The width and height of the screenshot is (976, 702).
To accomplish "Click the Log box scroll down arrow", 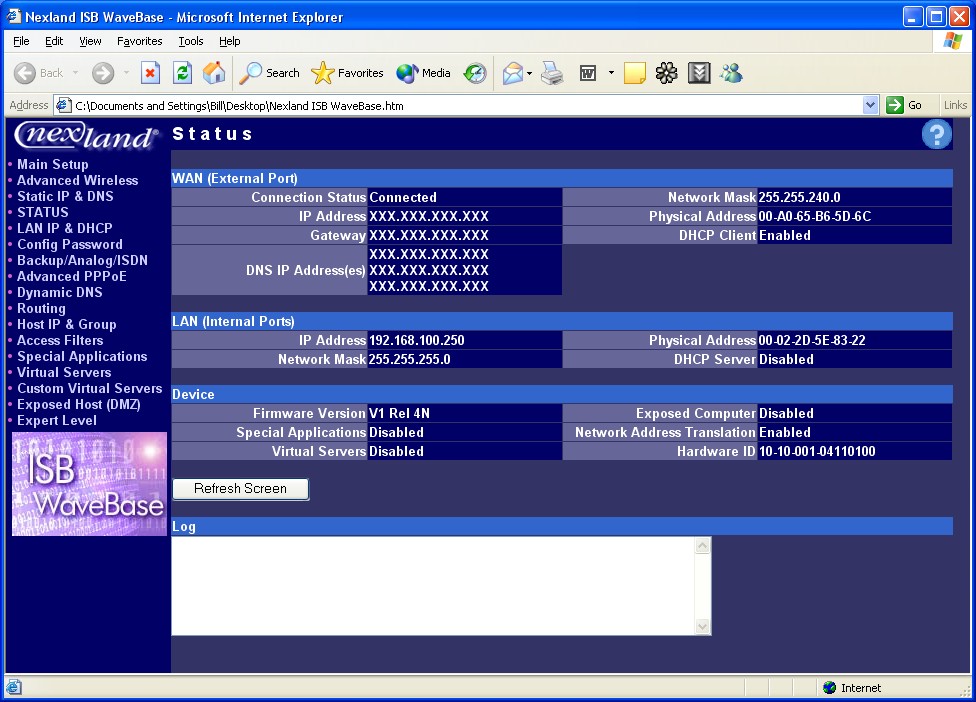I will coord(703,626).
